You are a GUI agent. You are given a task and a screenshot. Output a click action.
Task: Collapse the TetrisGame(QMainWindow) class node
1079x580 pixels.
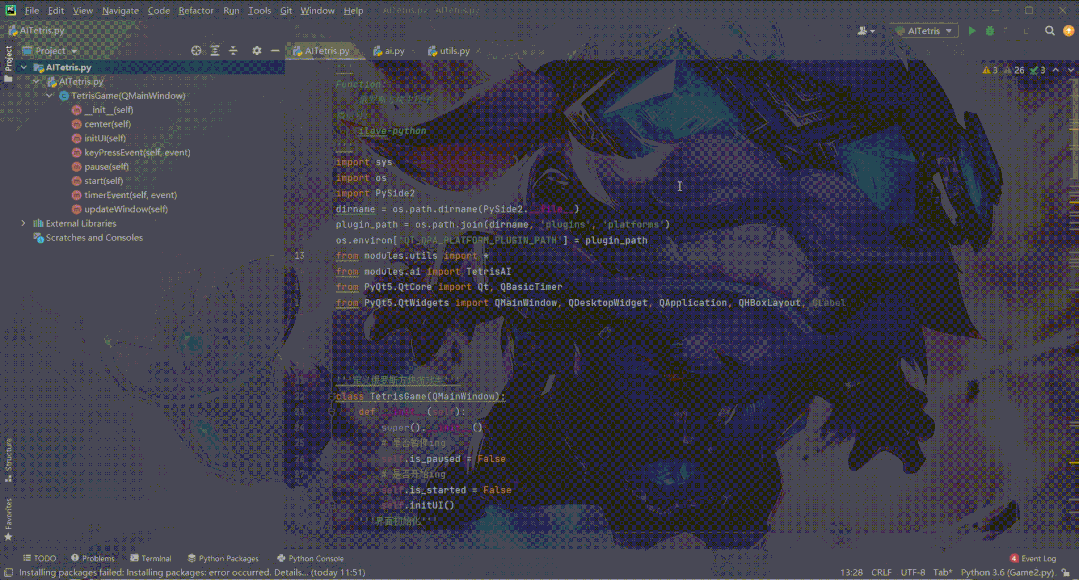click(x=50, y=96)
